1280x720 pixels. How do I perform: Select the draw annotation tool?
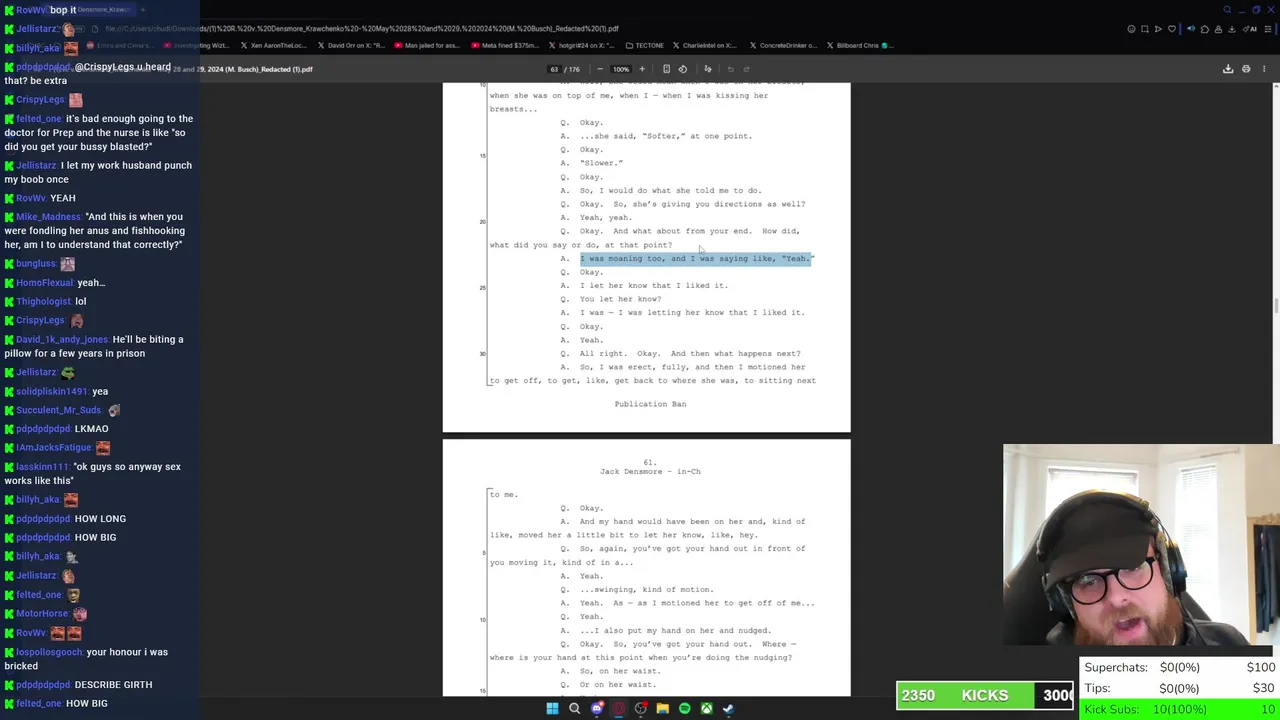point(708,69)
